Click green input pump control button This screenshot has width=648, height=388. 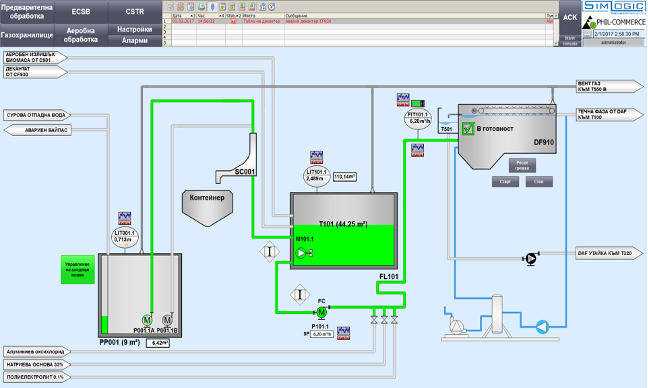point(78,269)
